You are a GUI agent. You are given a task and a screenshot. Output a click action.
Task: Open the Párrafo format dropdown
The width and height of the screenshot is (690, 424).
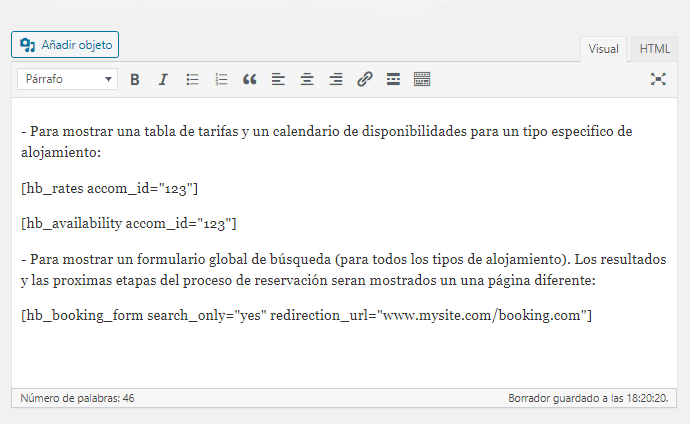pyautogui.click(x=67, y=79)
